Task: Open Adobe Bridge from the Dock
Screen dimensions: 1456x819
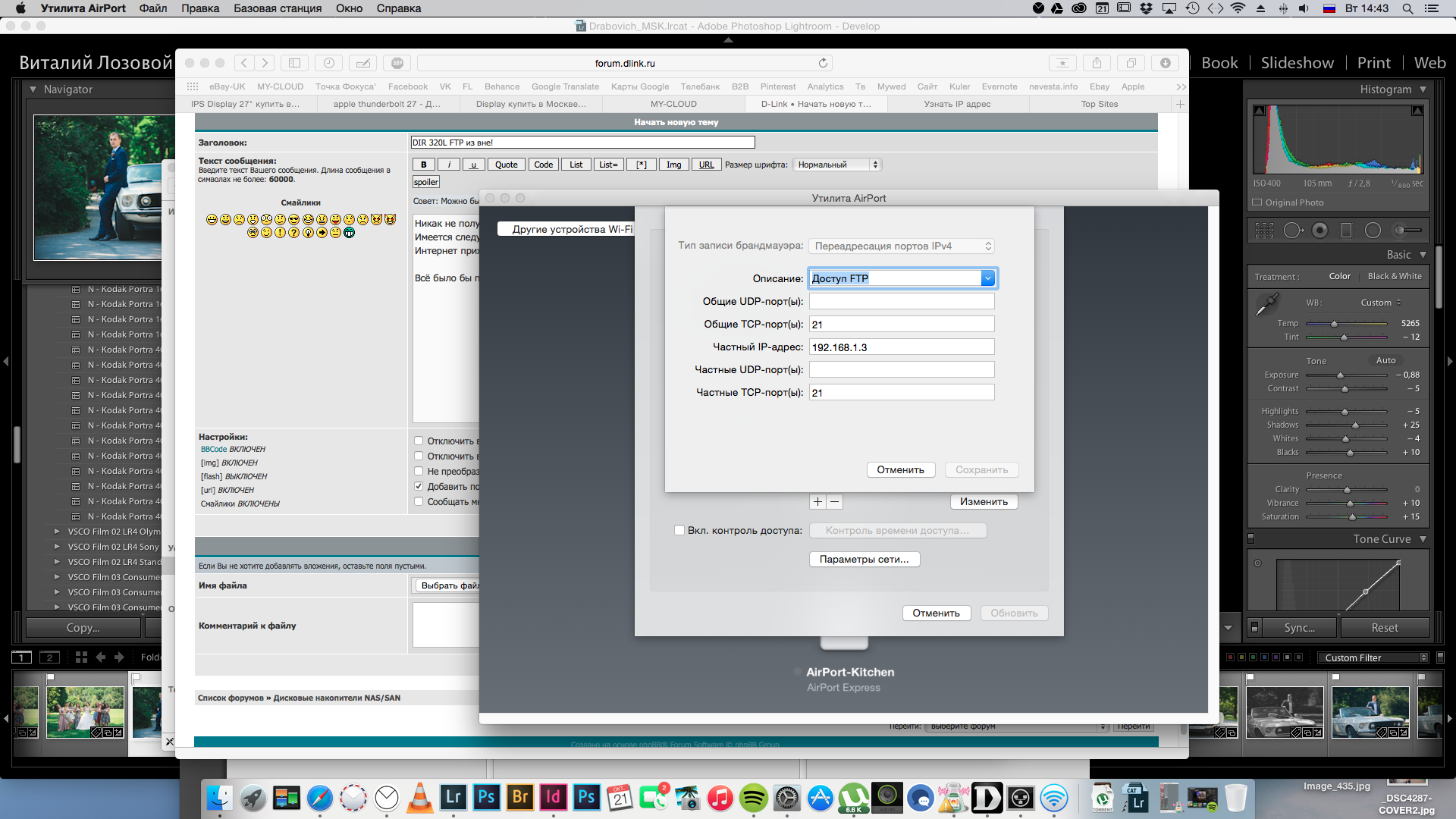Action: click(520, 798)
